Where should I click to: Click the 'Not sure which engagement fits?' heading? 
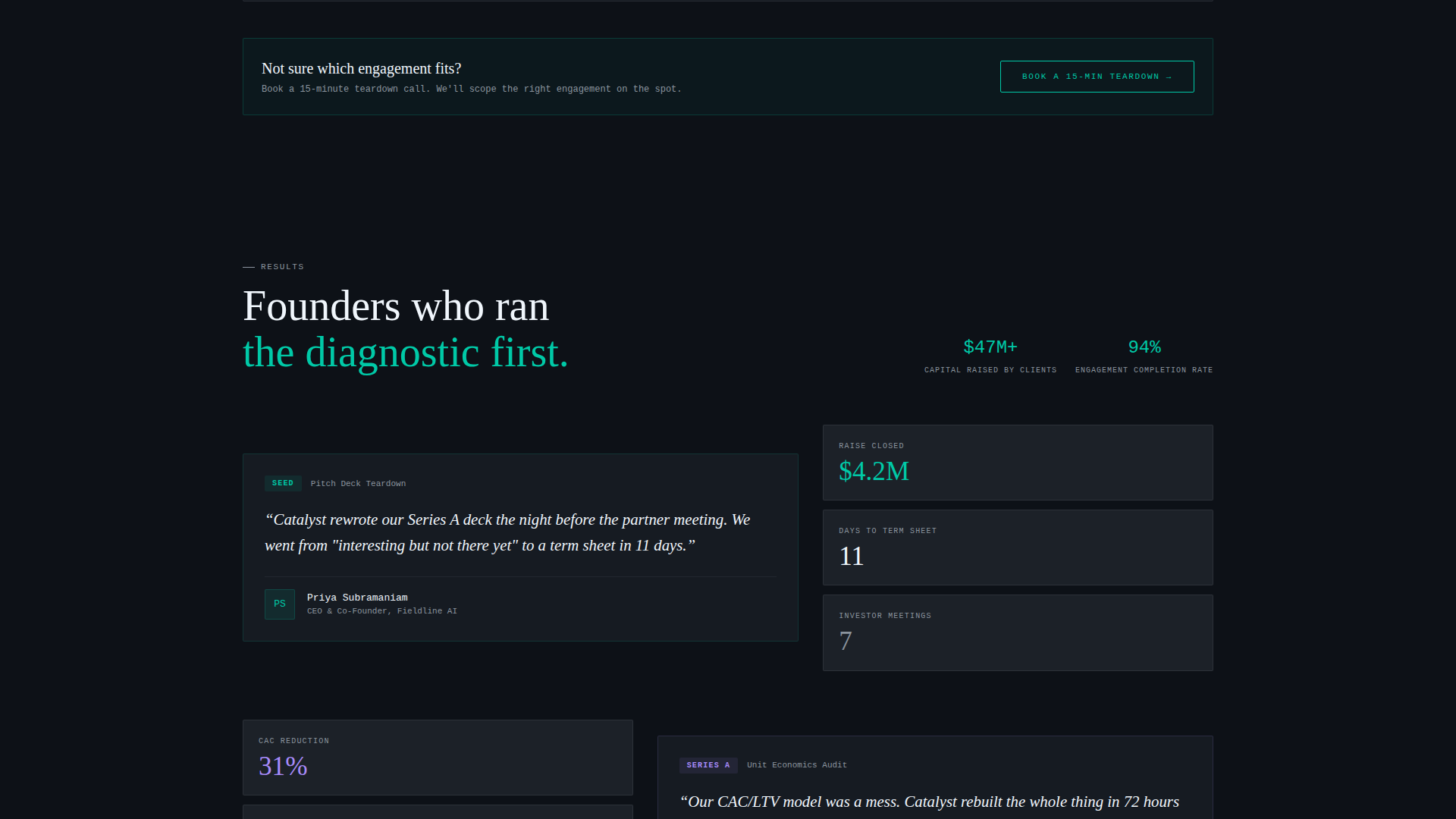point(361,68)
